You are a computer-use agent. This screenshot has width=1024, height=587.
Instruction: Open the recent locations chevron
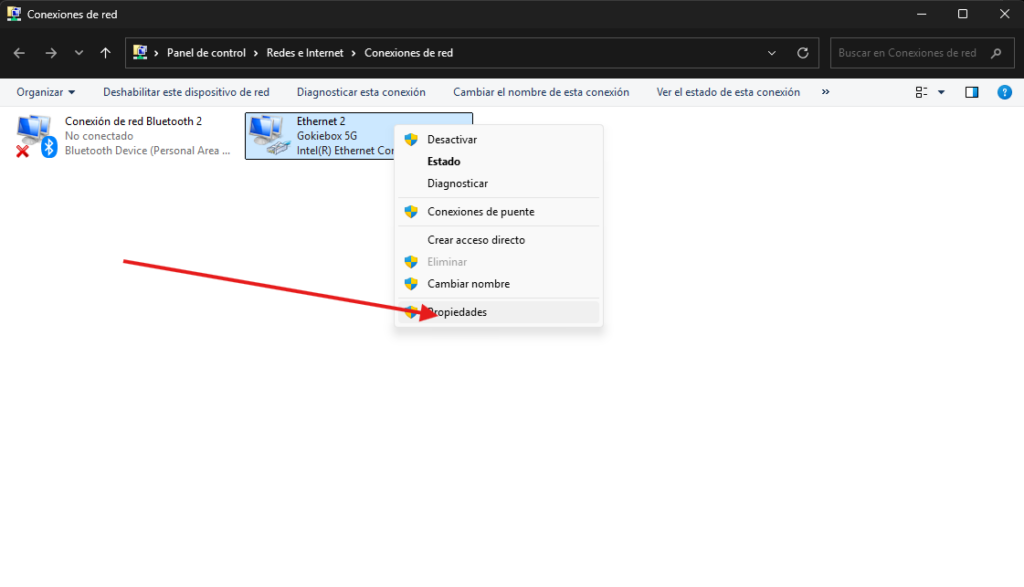coord(79,53)
